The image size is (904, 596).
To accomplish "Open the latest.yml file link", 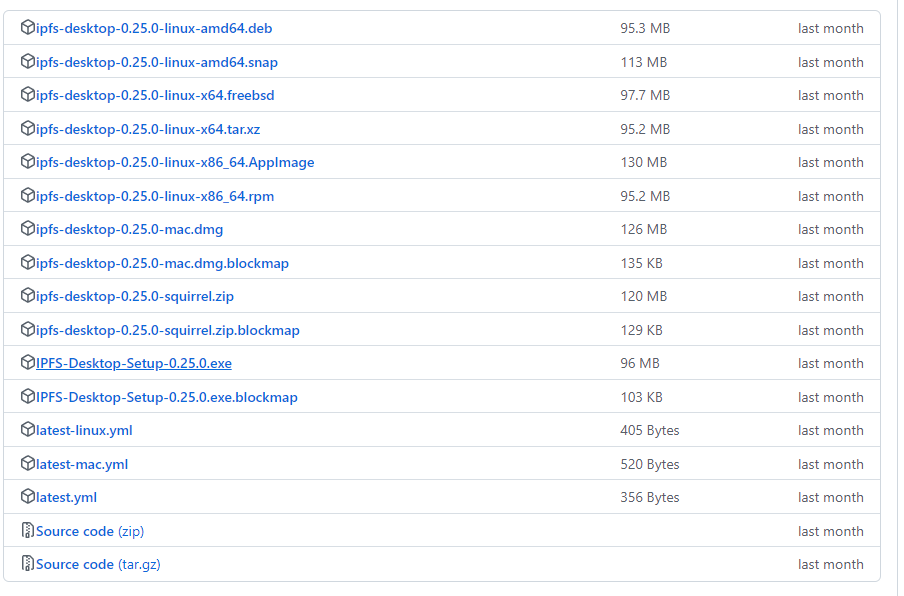I will tap(66, 497).
